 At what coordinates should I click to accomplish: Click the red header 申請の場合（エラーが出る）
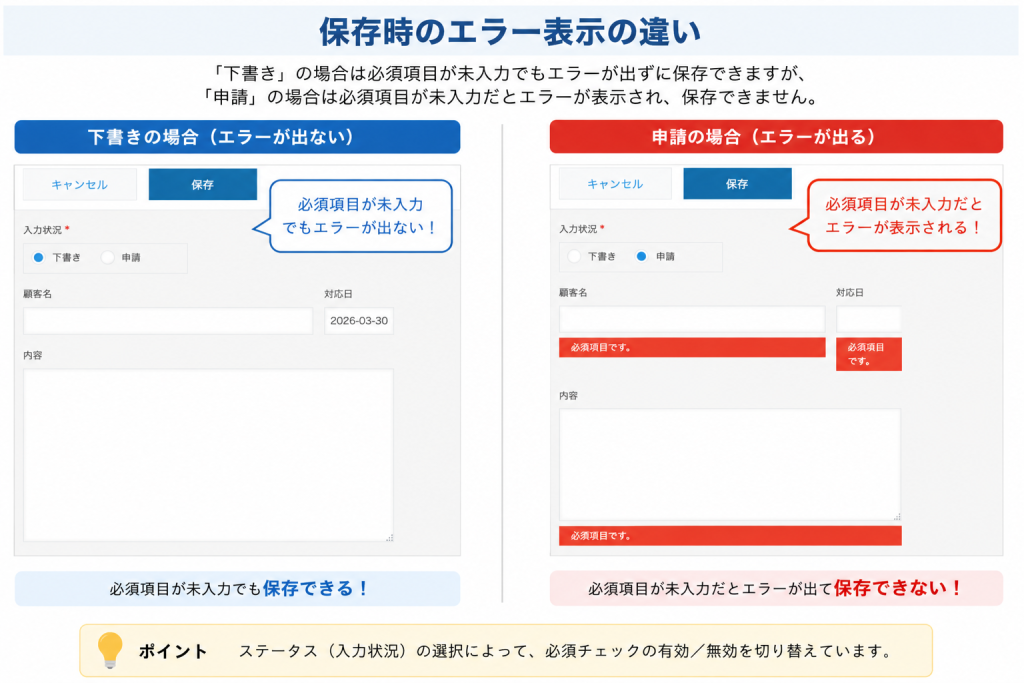[776, 136]
